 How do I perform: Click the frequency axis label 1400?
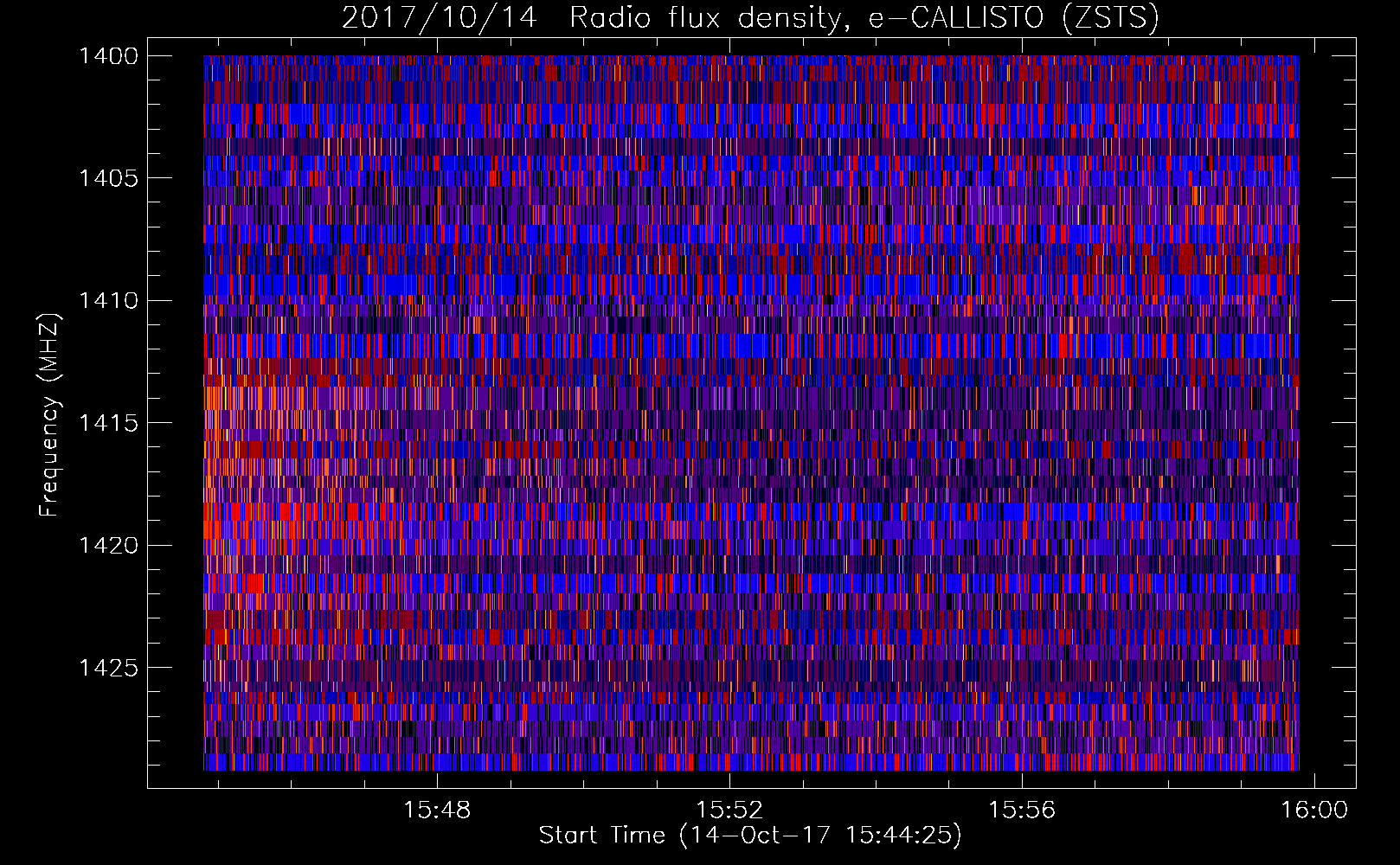tap(108, 56)
